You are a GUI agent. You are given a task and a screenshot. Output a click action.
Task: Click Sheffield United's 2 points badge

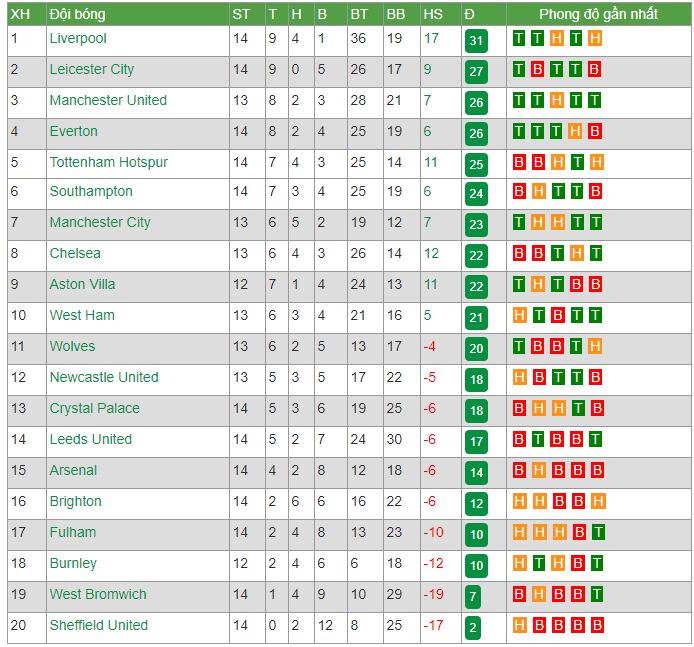coord(473,628)
